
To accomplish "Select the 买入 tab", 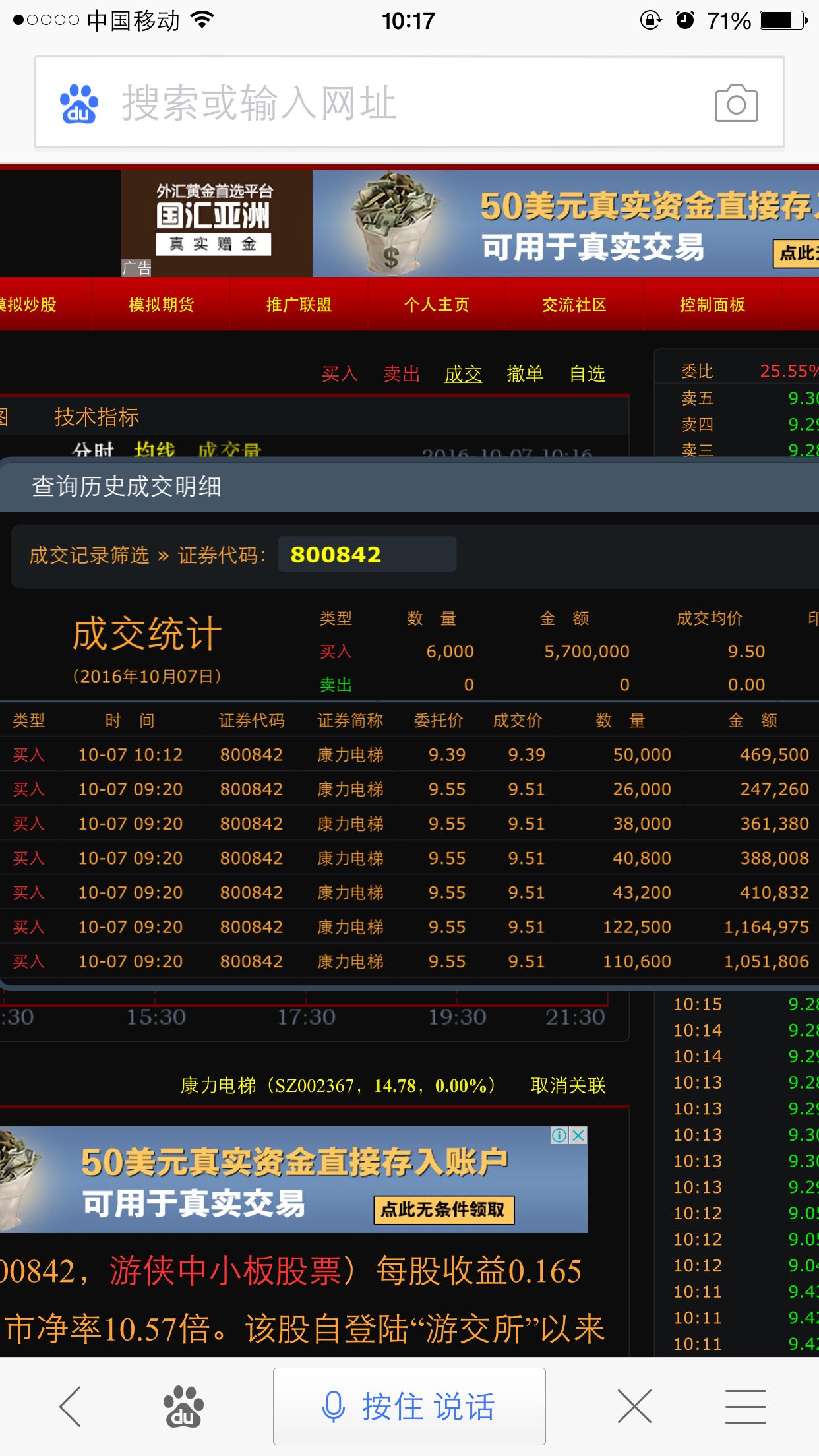I will [x=340, y=374].
